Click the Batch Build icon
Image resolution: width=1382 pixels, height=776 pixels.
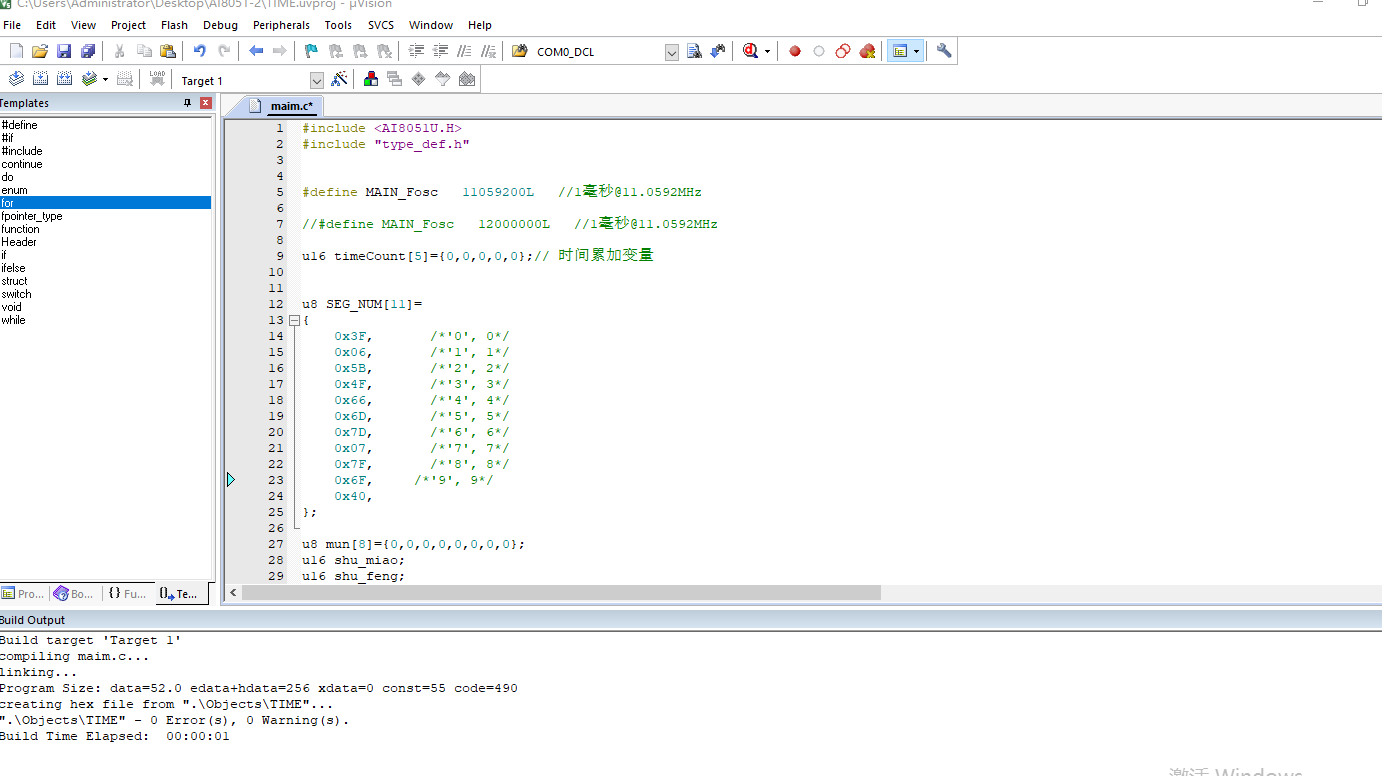(x=89, y=79)
